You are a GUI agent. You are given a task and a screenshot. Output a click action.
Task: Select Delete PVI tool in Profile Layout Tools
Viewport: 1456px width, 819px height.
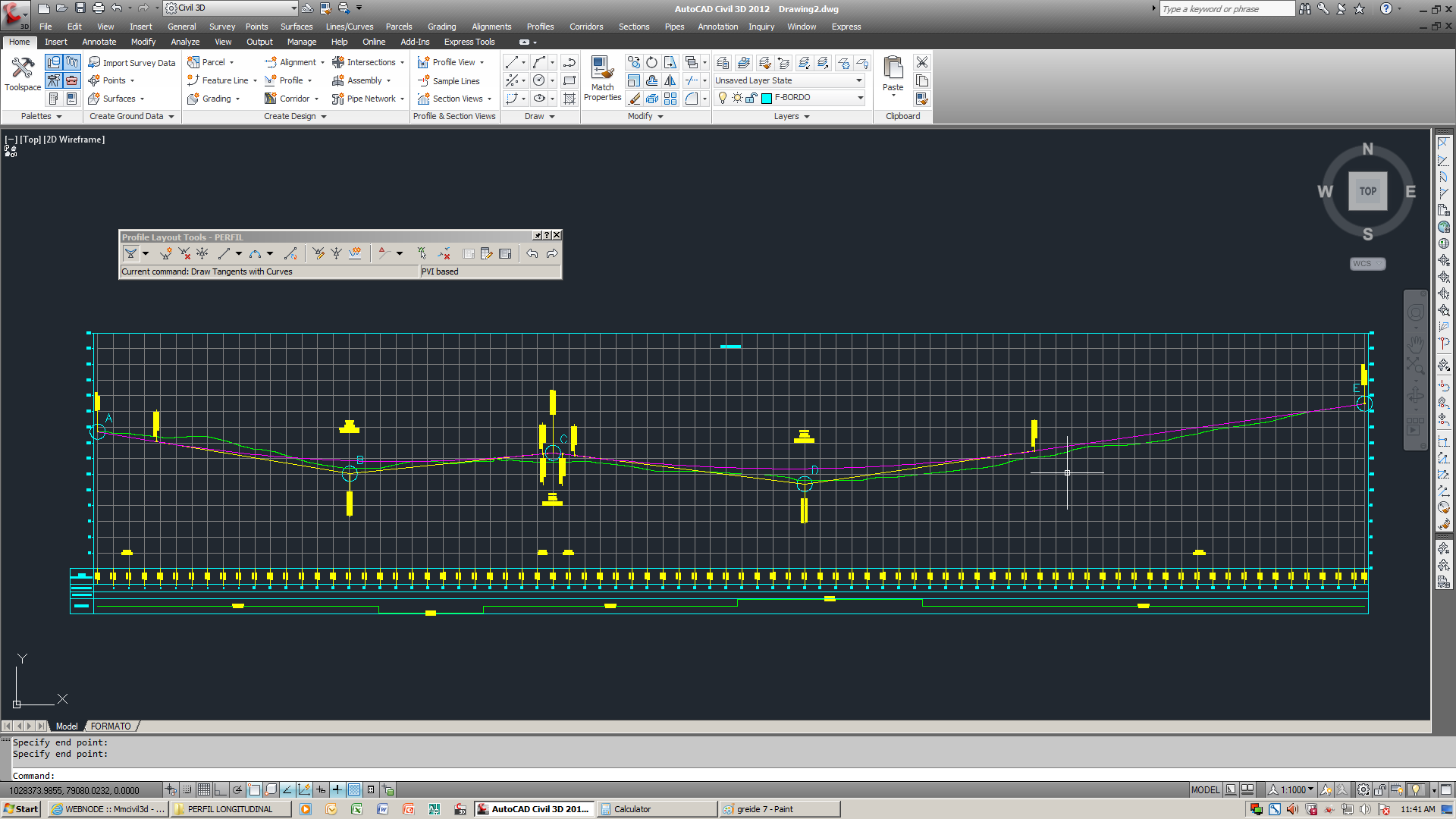pyautogui.click(x=184, y=253)
